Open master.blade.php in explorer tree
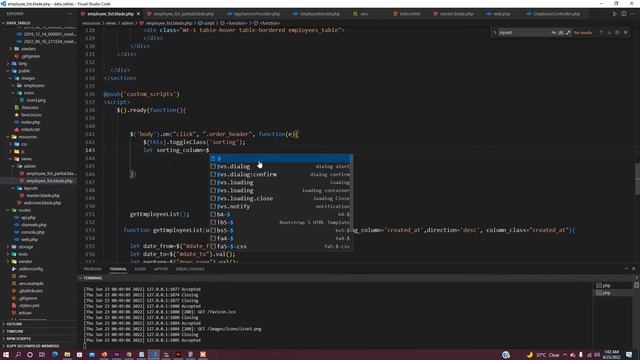This screenshot has width=640, height=360. tap(43, 196)
